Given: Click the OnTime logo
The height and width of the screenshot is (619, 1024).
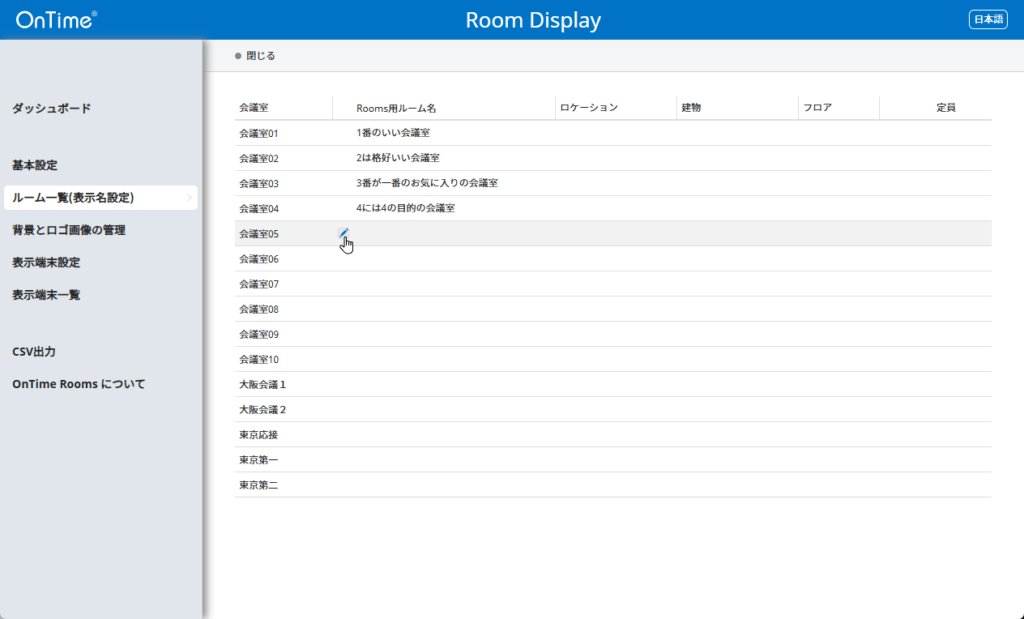Looking at the screenshot, I should tap(56, 20).
